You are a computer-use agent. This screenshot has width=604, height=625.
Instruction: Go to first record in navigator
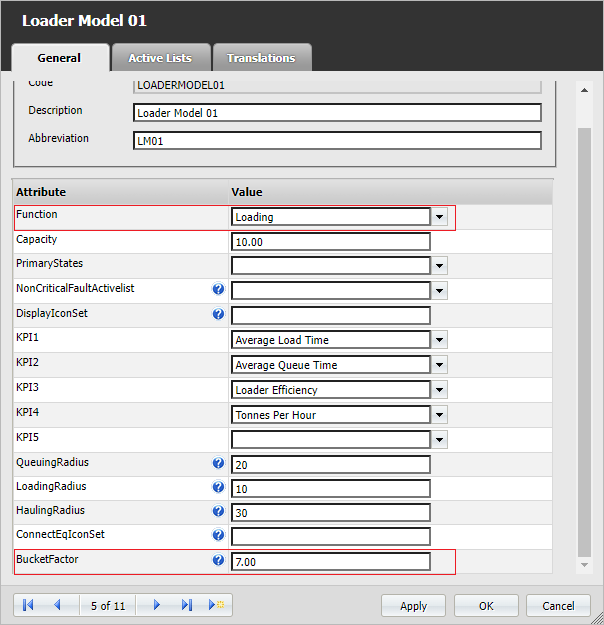coord(28,605)
